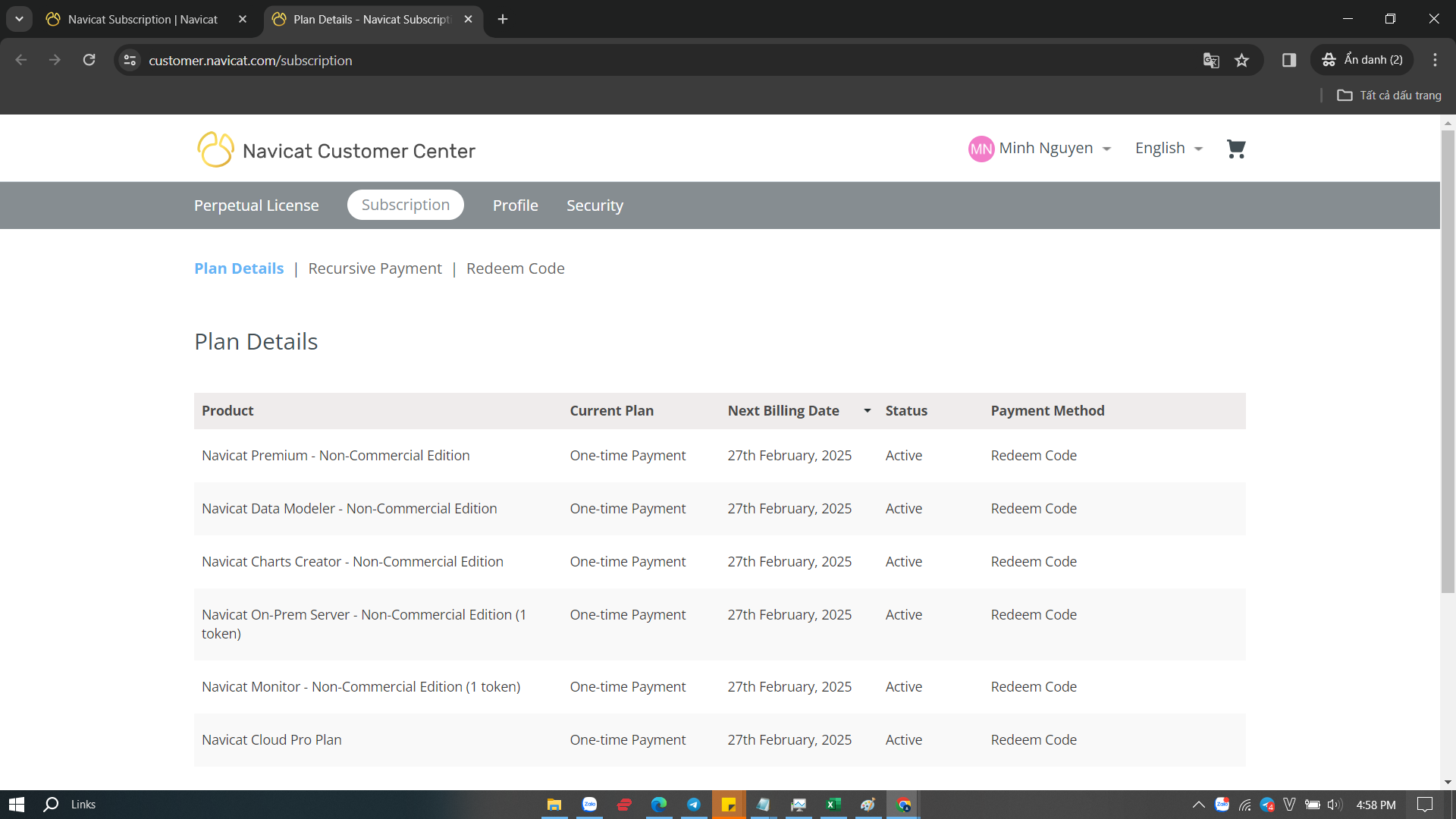Image resolution: width=1456 pixels, height=819 pixels.
Task: Open the Wi-Fi network tray icon
Action: tap(1244, 805)
